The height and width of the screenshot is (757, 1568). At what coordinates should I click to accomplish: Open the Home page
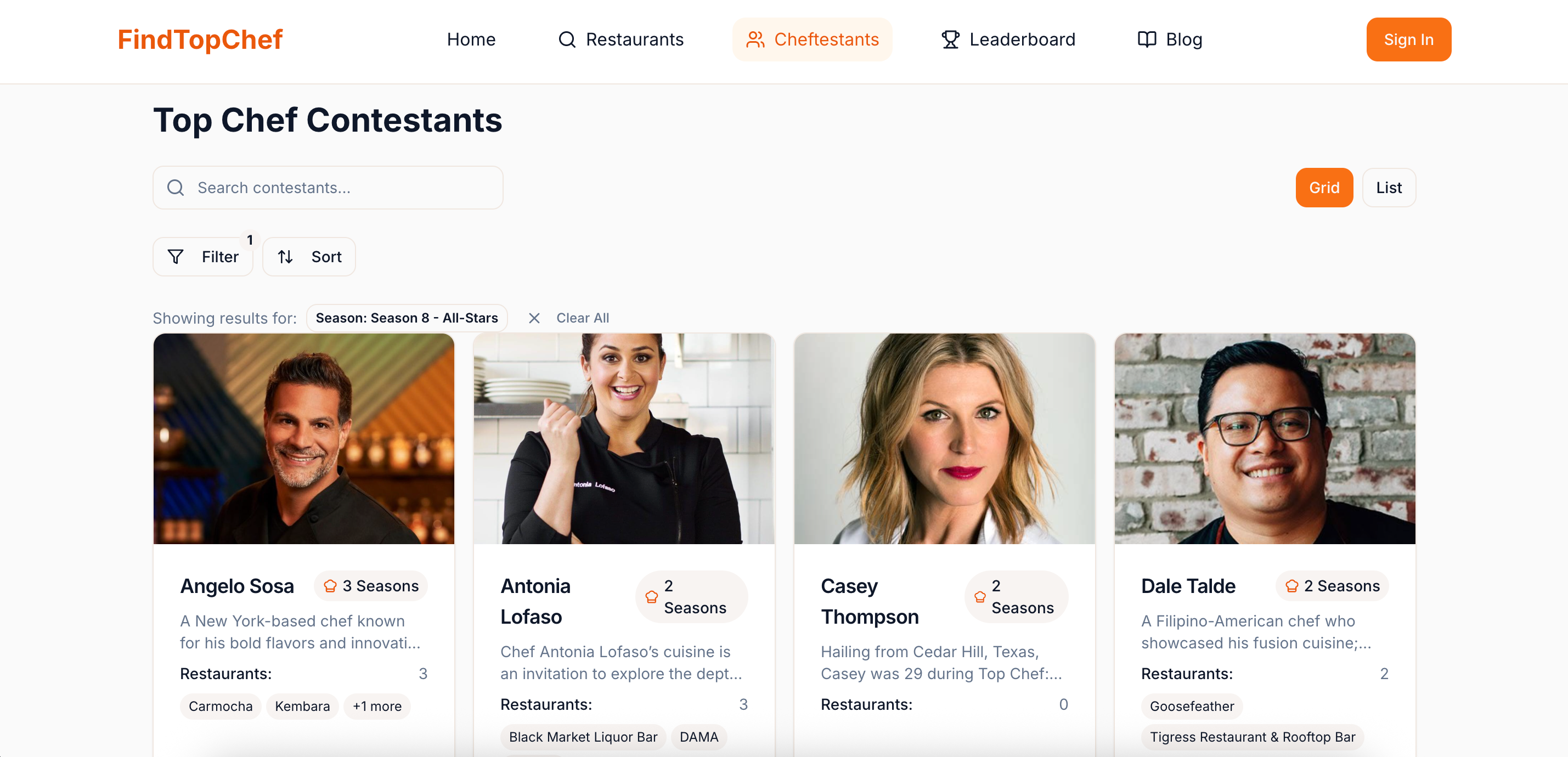[x=471, y=39]
